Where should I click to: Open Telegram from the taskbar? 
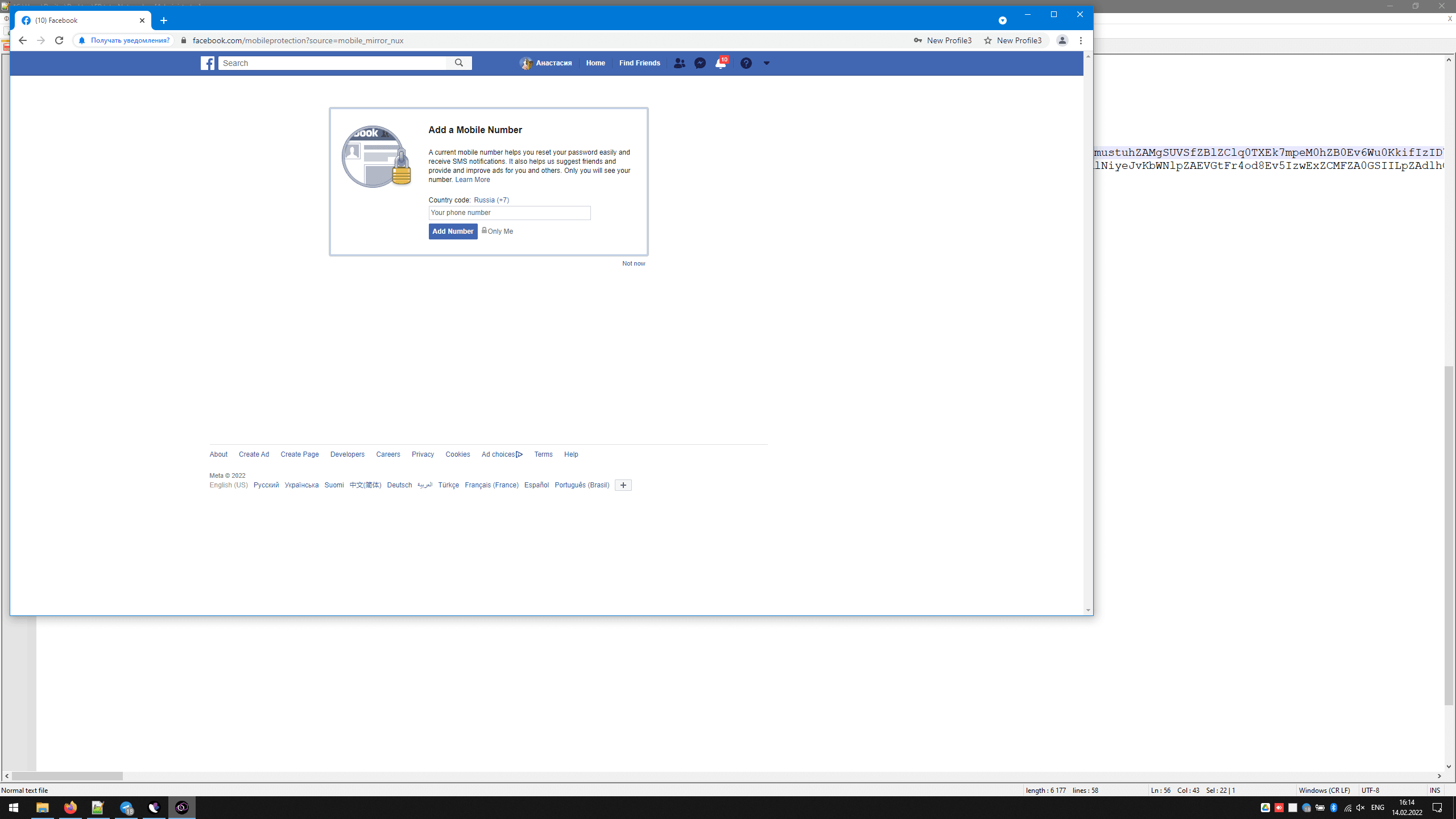126,808
